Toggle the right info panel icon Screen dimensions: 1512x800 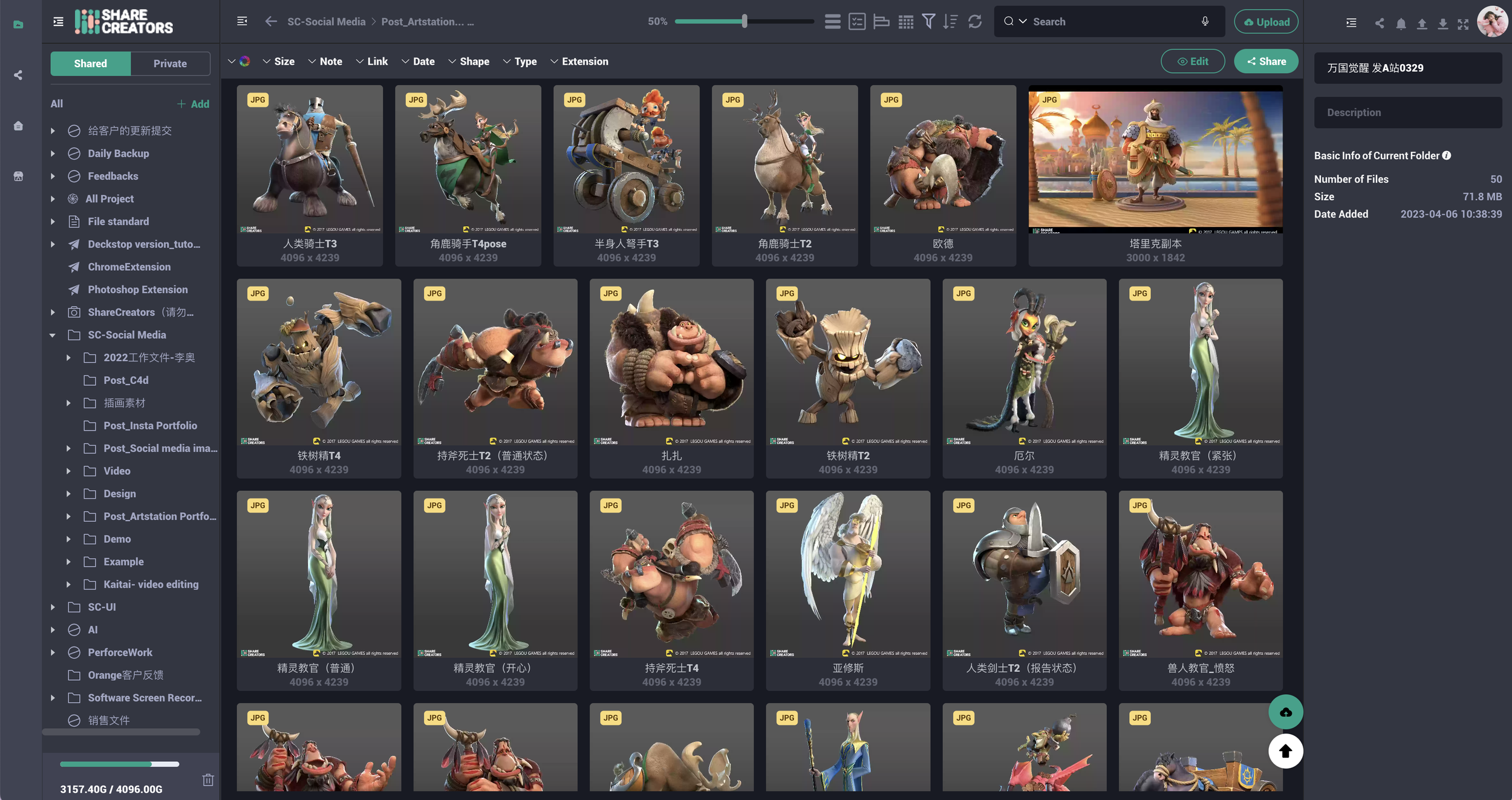coord(1351,23)
